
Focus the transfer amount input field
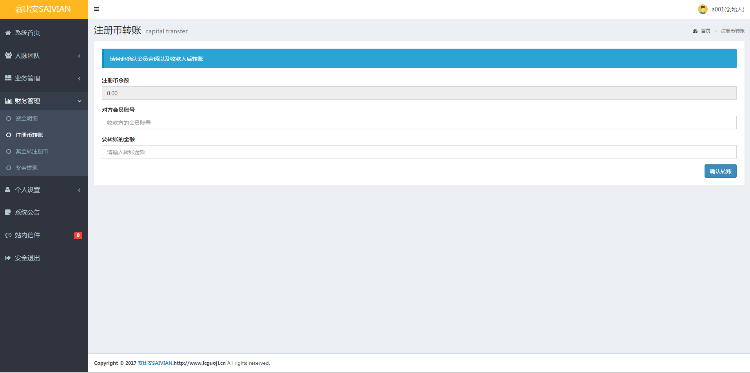(419, 152)
